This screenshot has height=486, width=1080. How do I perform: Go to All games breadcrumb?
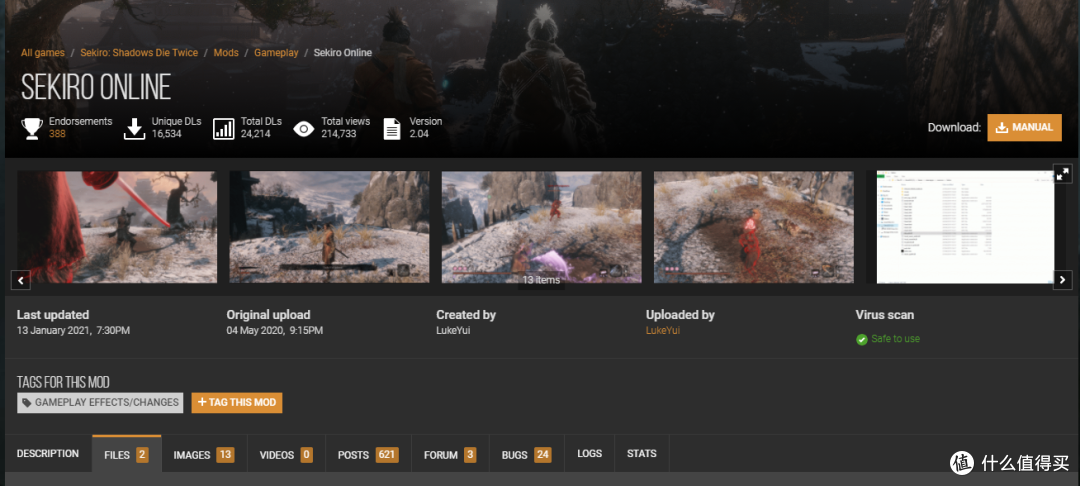pyautogui.click(x=43, y=52)
